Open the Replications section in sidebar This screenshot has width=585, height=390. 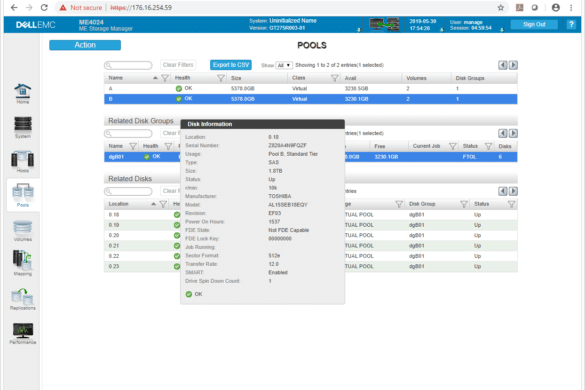click(22, 299)
